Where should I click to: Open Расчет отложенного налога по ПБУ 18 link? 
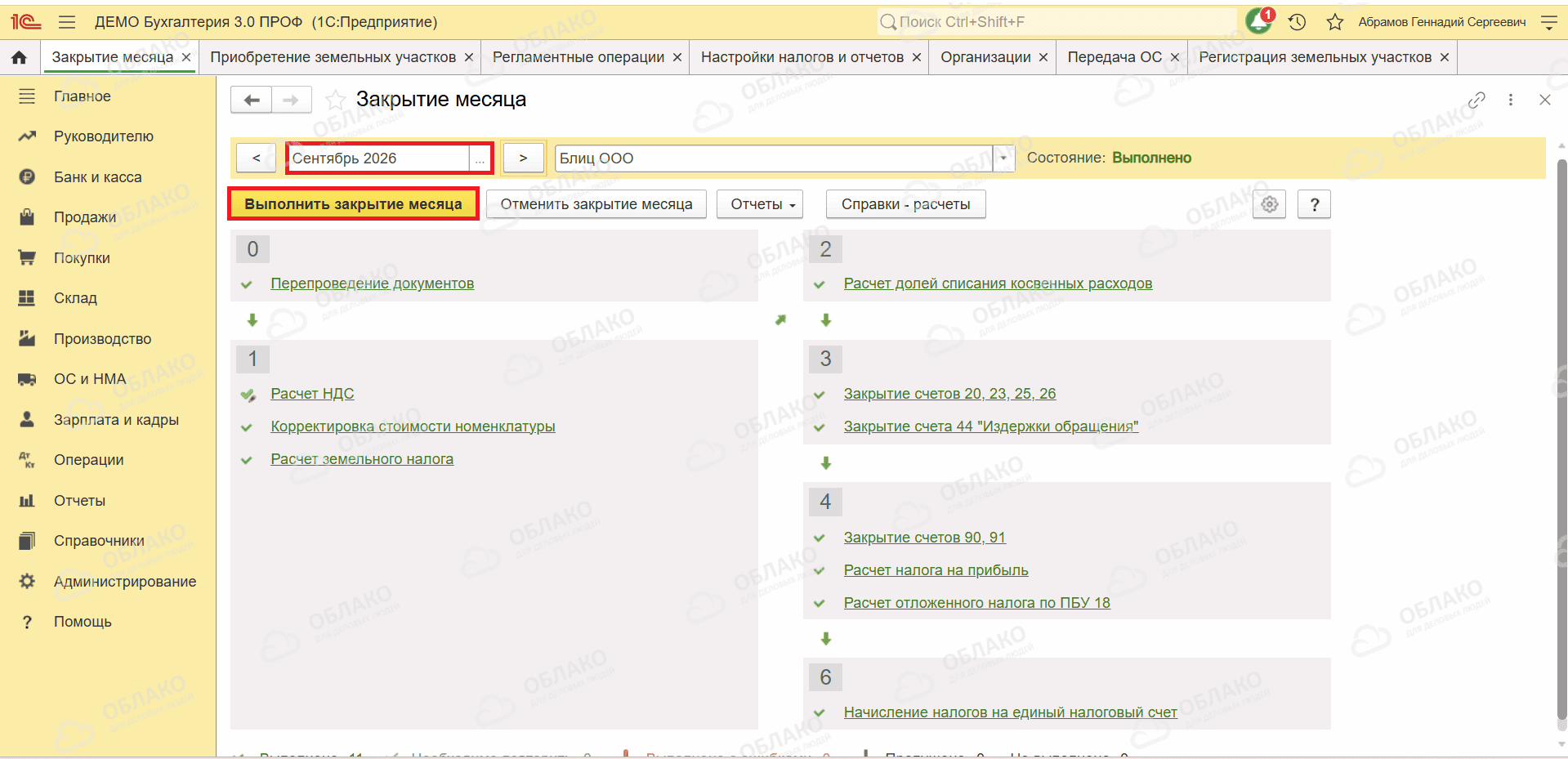977,603
